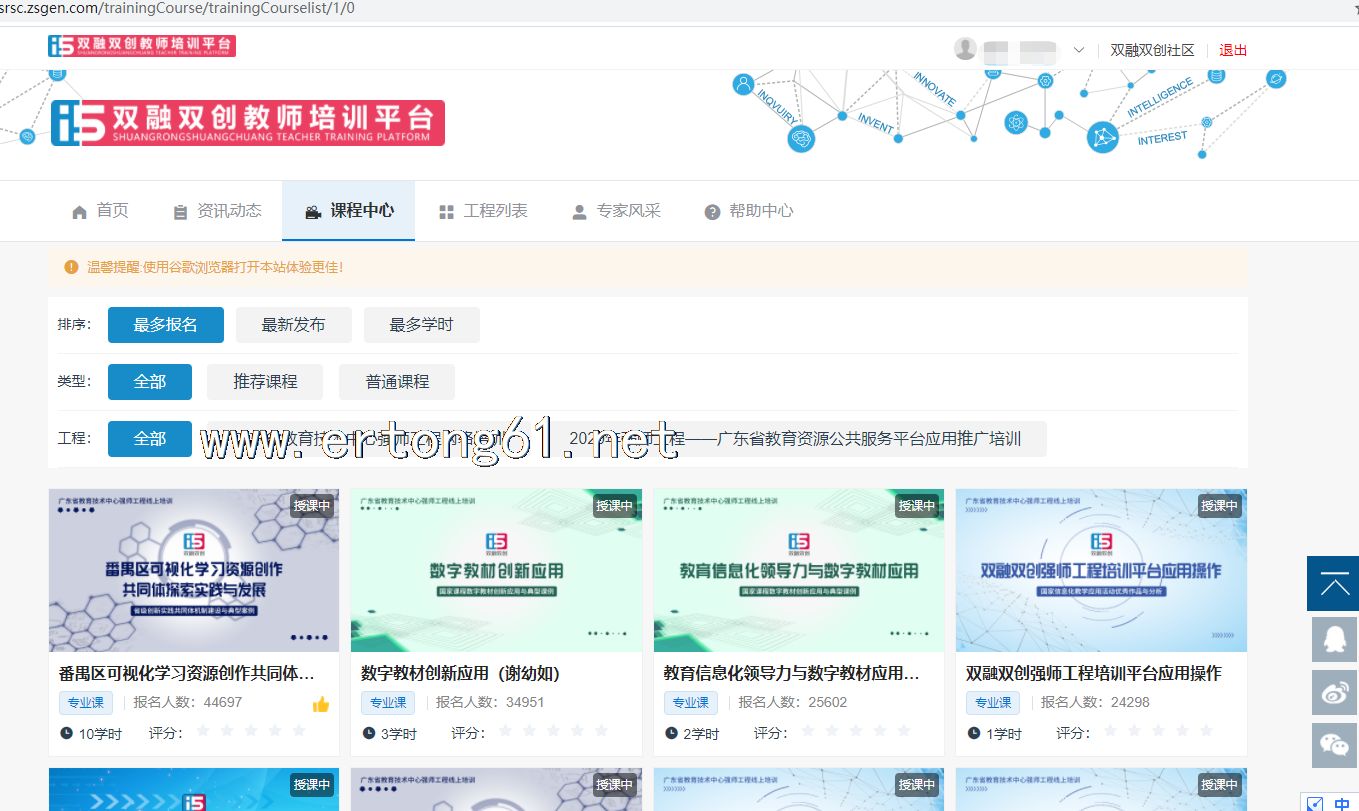Click the small platform logo top-left
The image size is (1359, 811).
(142, 46)
